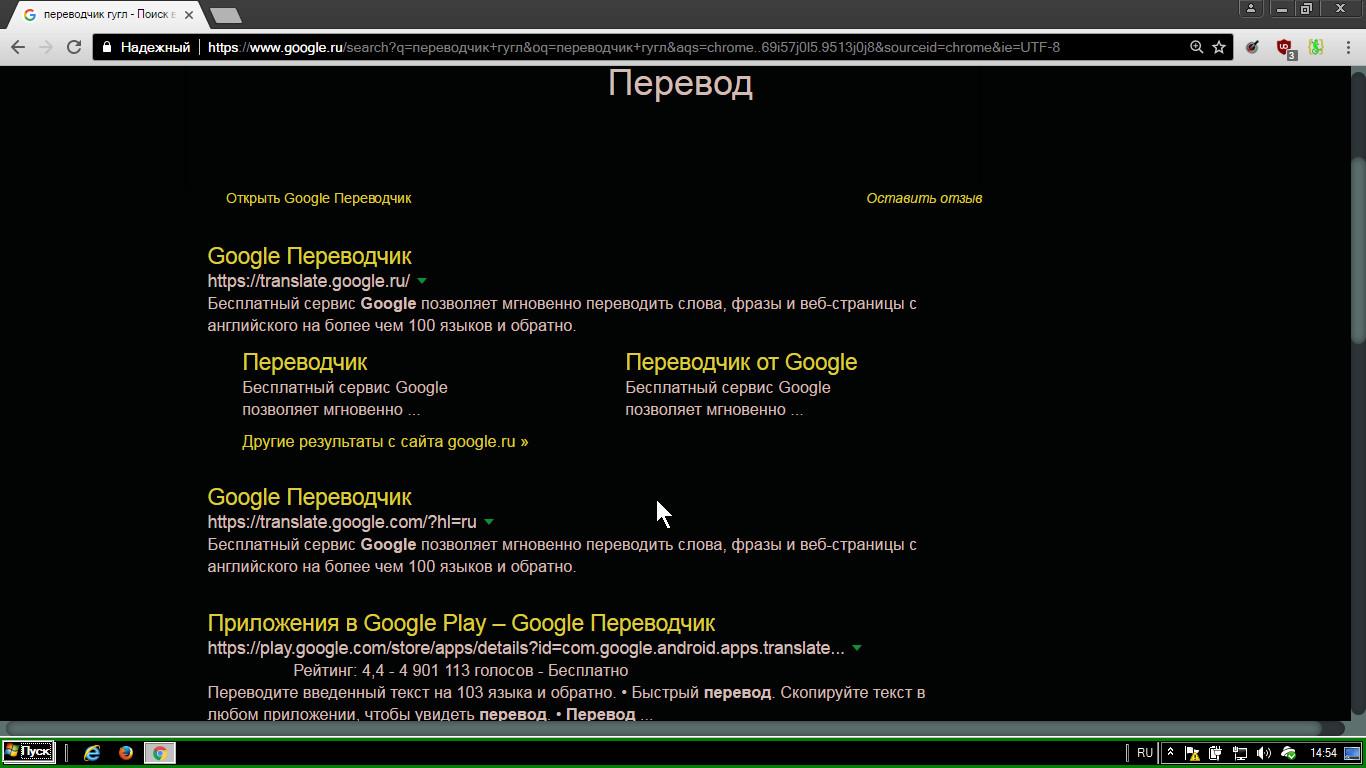Open the color picker extension icon
The width and height of the screenshot is (1366, 768).
point(1254,47)
